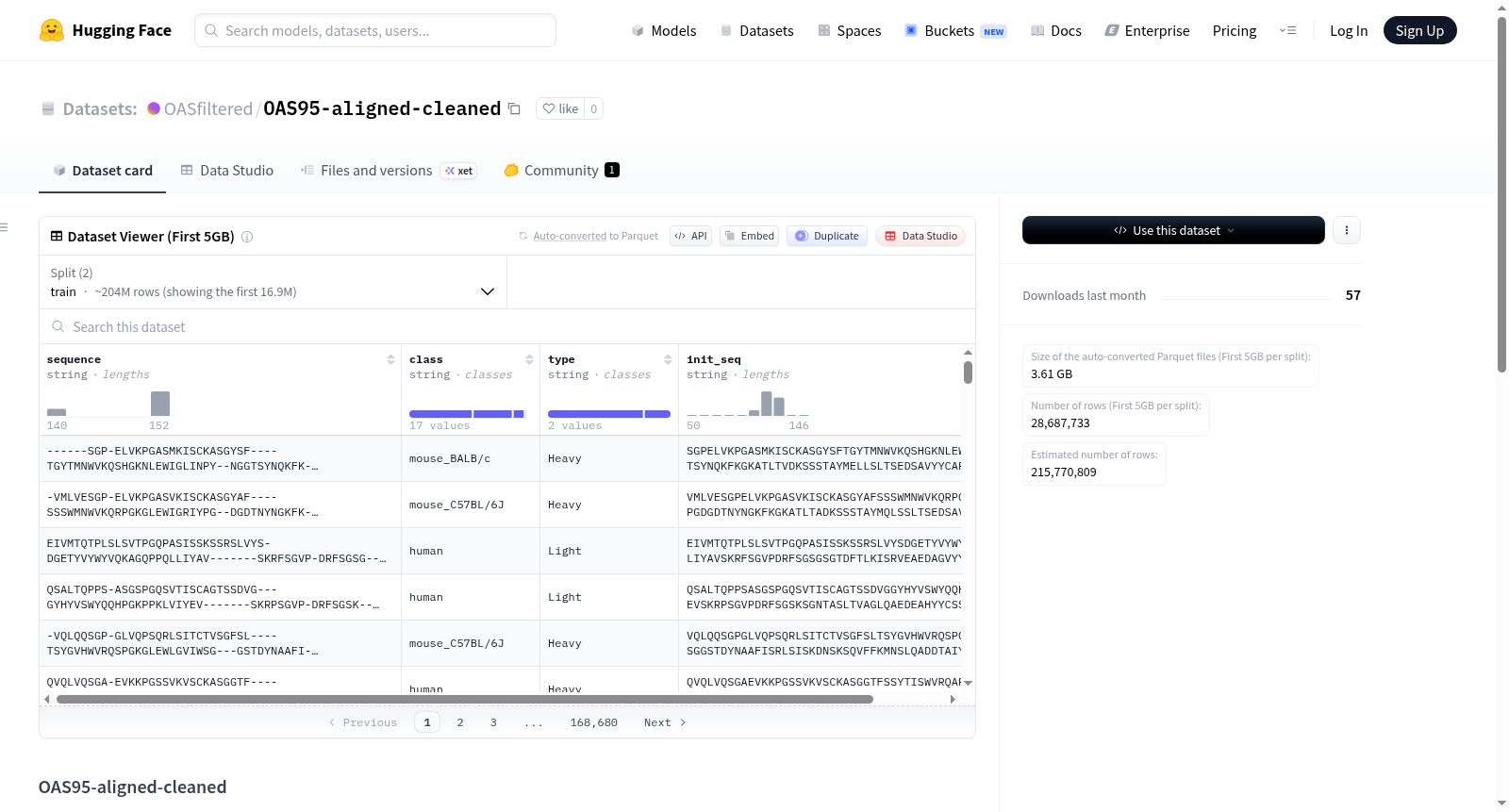The image size is (1509, 812).
Task: Open the Models page
Action: tap(664, 30)
